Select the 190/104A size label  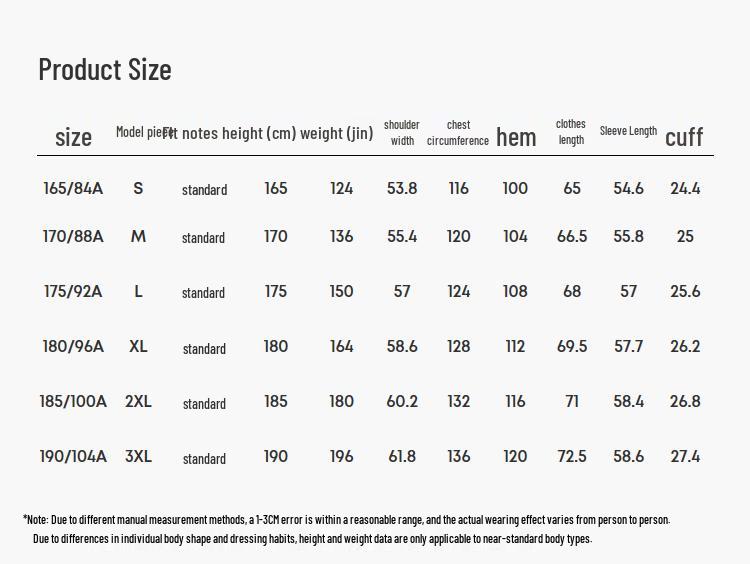pyautogui.click(x=73, y=456)
